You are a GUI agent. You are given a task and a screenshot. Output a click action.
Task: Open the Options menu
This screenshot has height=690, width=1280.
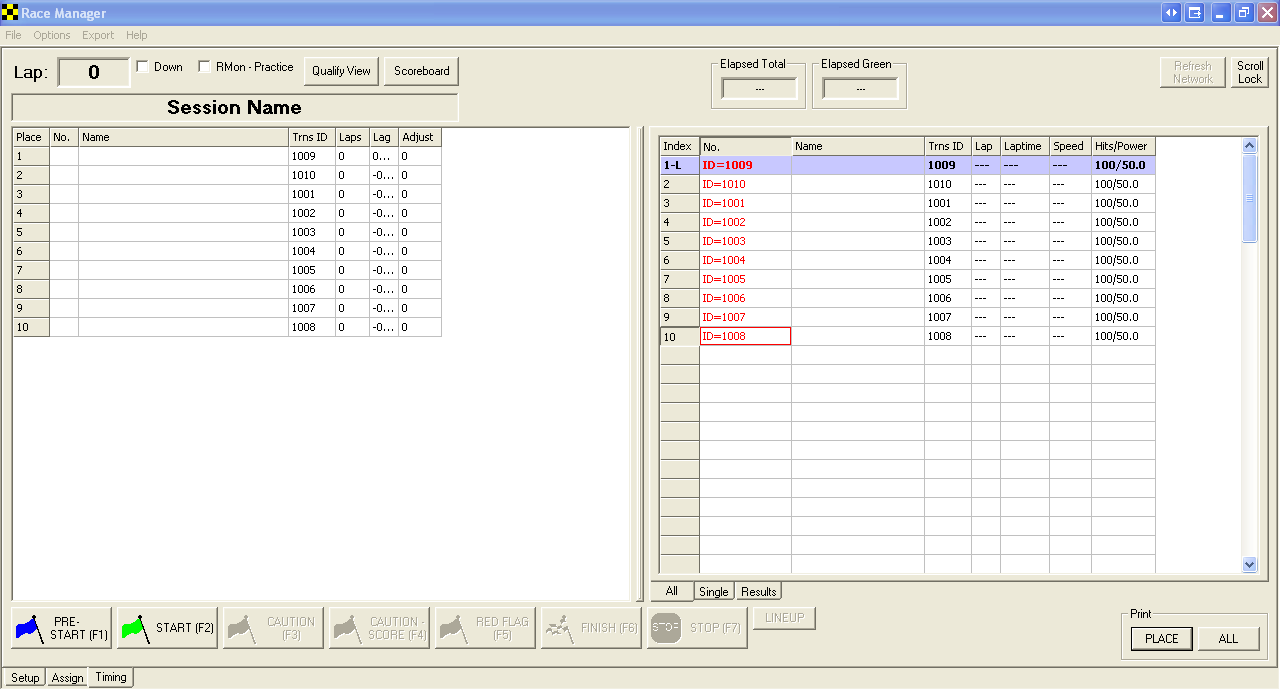click(52, 35)
